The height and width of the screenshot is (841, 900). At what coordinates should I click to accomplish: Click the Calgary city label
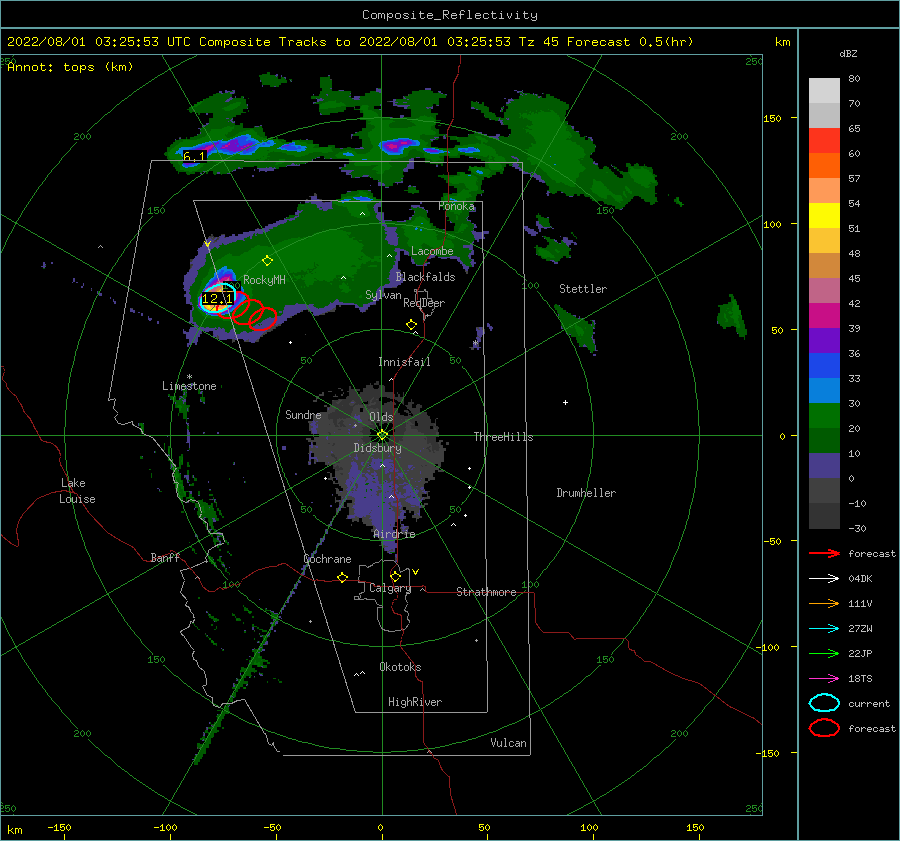pyautogui.click(x=390, y=588)
